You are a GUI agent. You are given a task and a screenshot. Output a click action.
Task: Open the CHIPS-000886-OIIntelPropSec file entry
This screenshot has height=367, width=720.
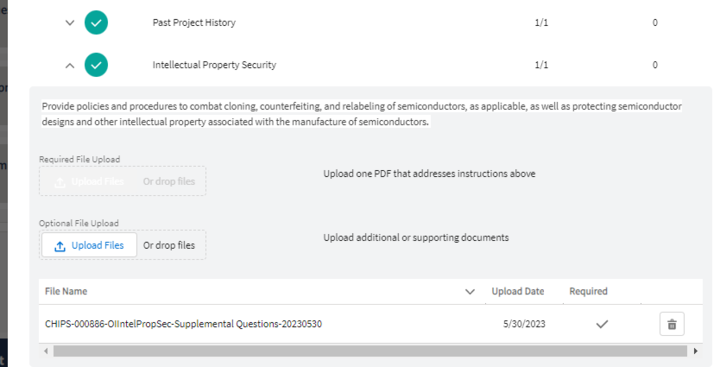[183, 324]
